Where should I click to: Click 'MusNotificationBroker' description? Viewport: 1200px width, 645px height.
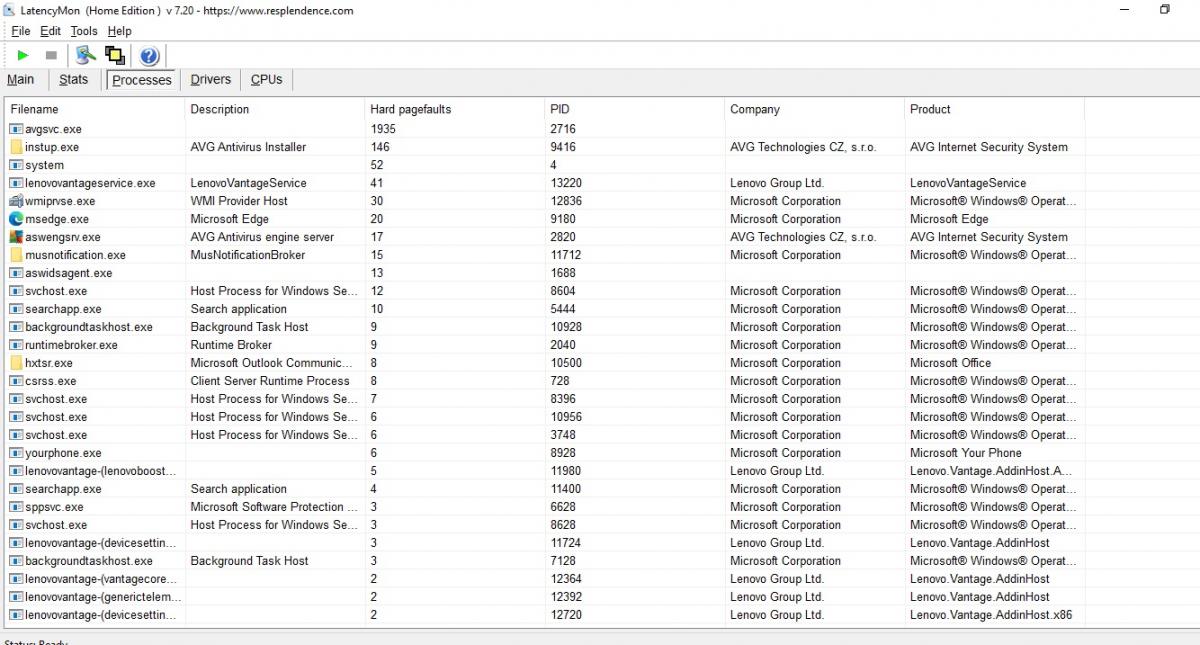248,255
